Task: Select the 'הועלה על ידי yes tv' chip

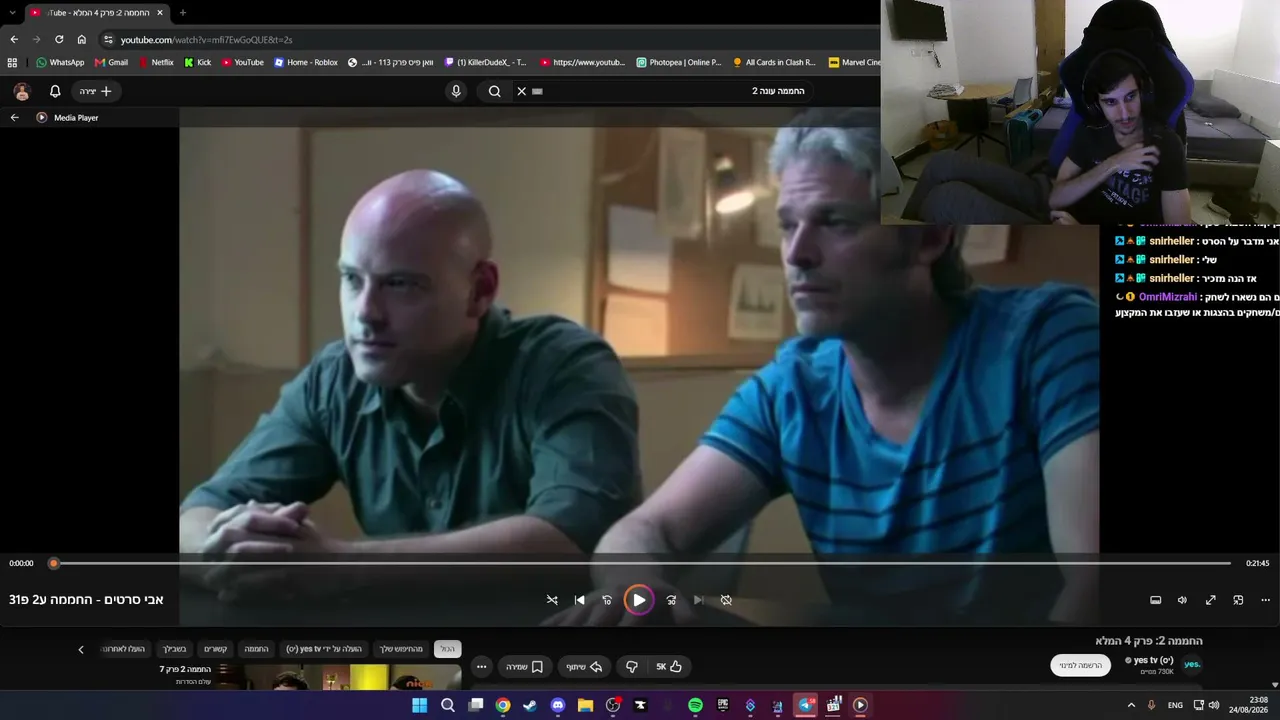Action: (x=324, y=649)
